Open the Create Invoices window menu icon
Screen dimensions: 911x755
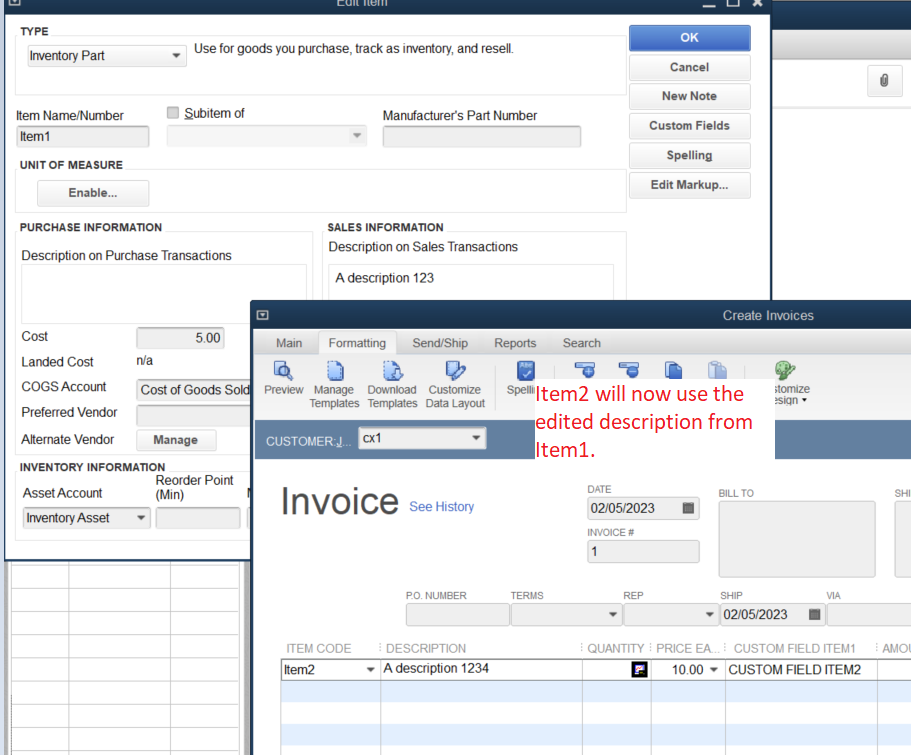tap(263, 315)
